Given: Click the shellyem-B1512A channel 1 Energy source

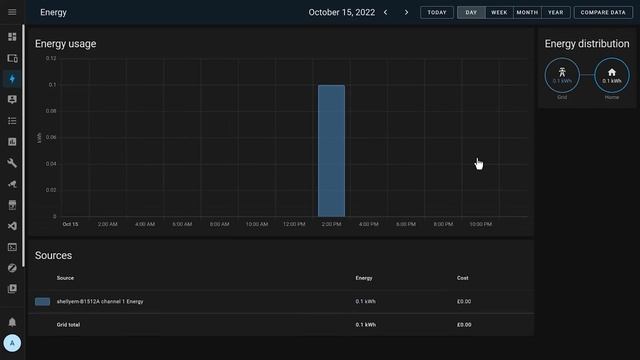Looking at the screenshot, I should [100, 302].
